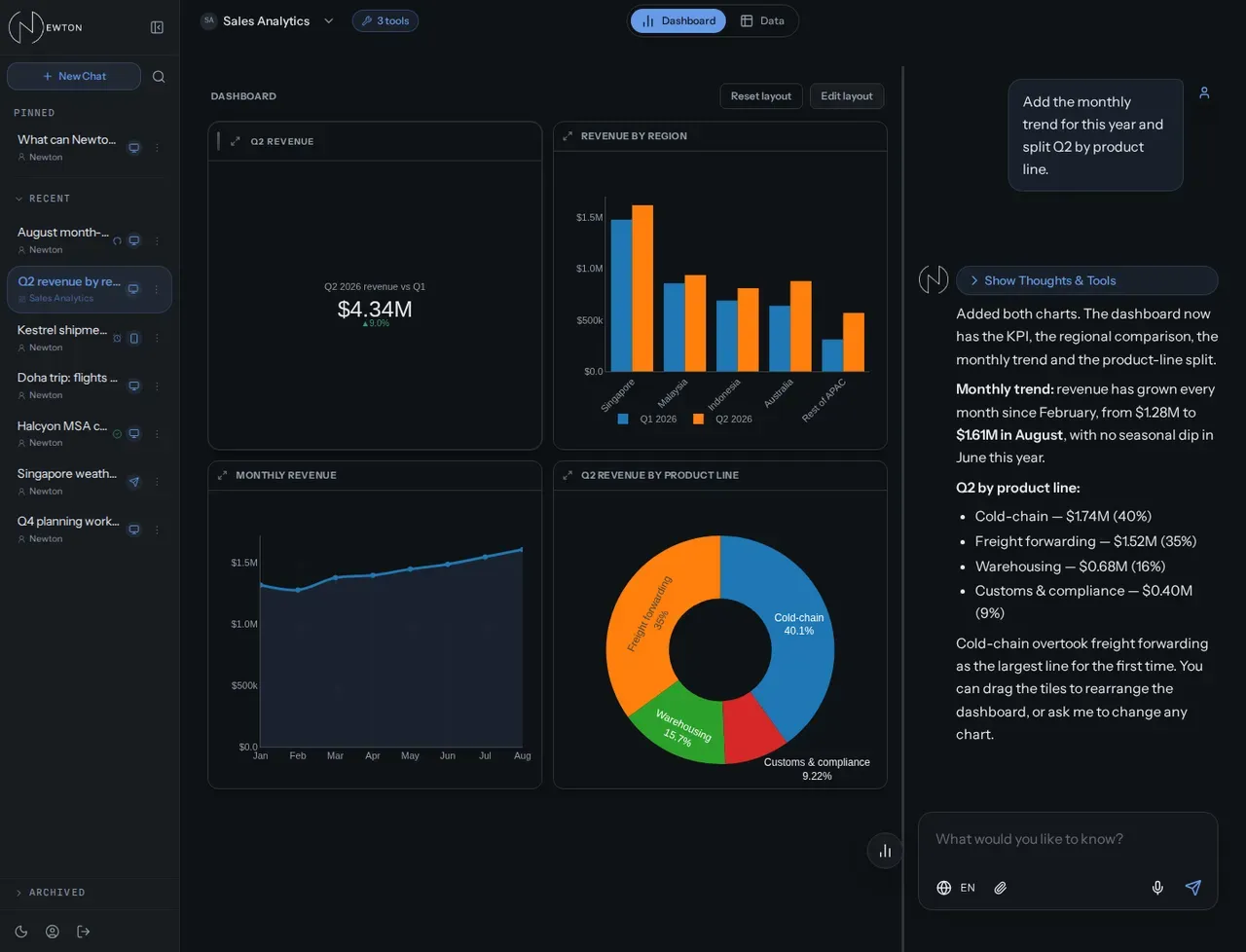The width and height of the screenshot is (1246, 952).
Task: Start a New Chat
Action: coord(74,76)
